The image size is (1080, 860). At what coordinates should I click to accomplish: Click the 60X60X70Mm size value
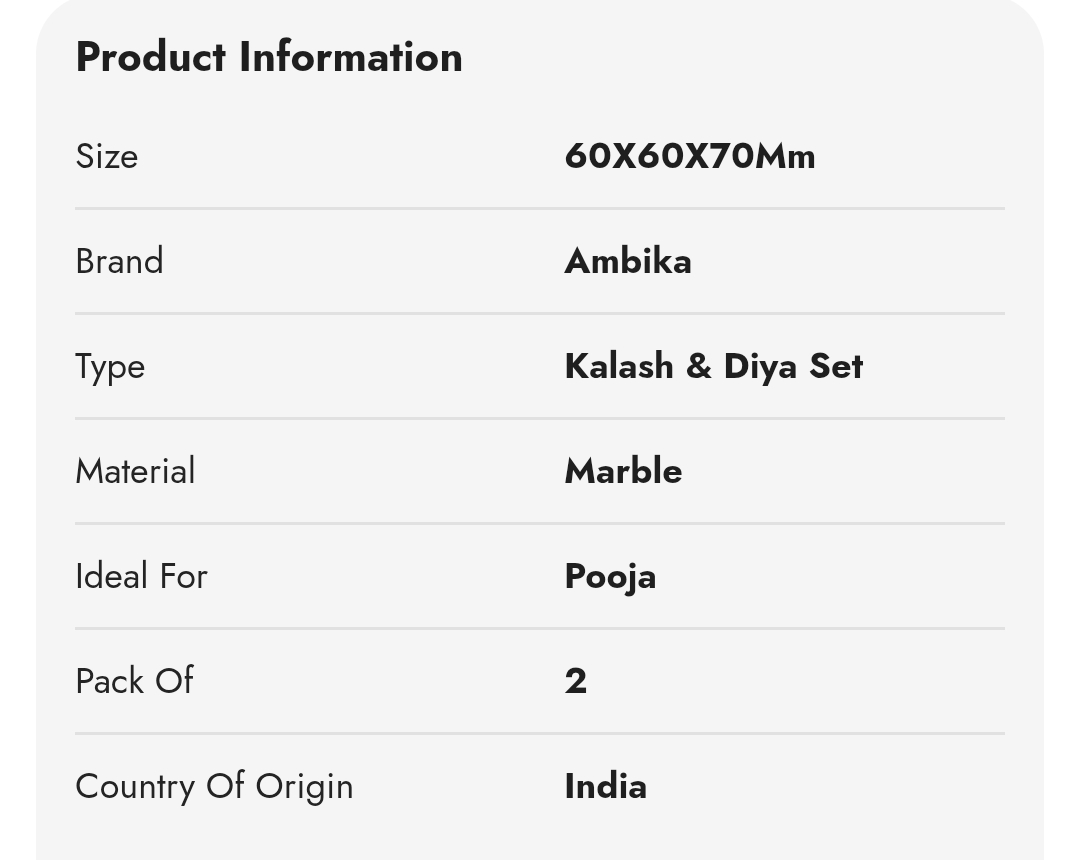click(689, 156)
